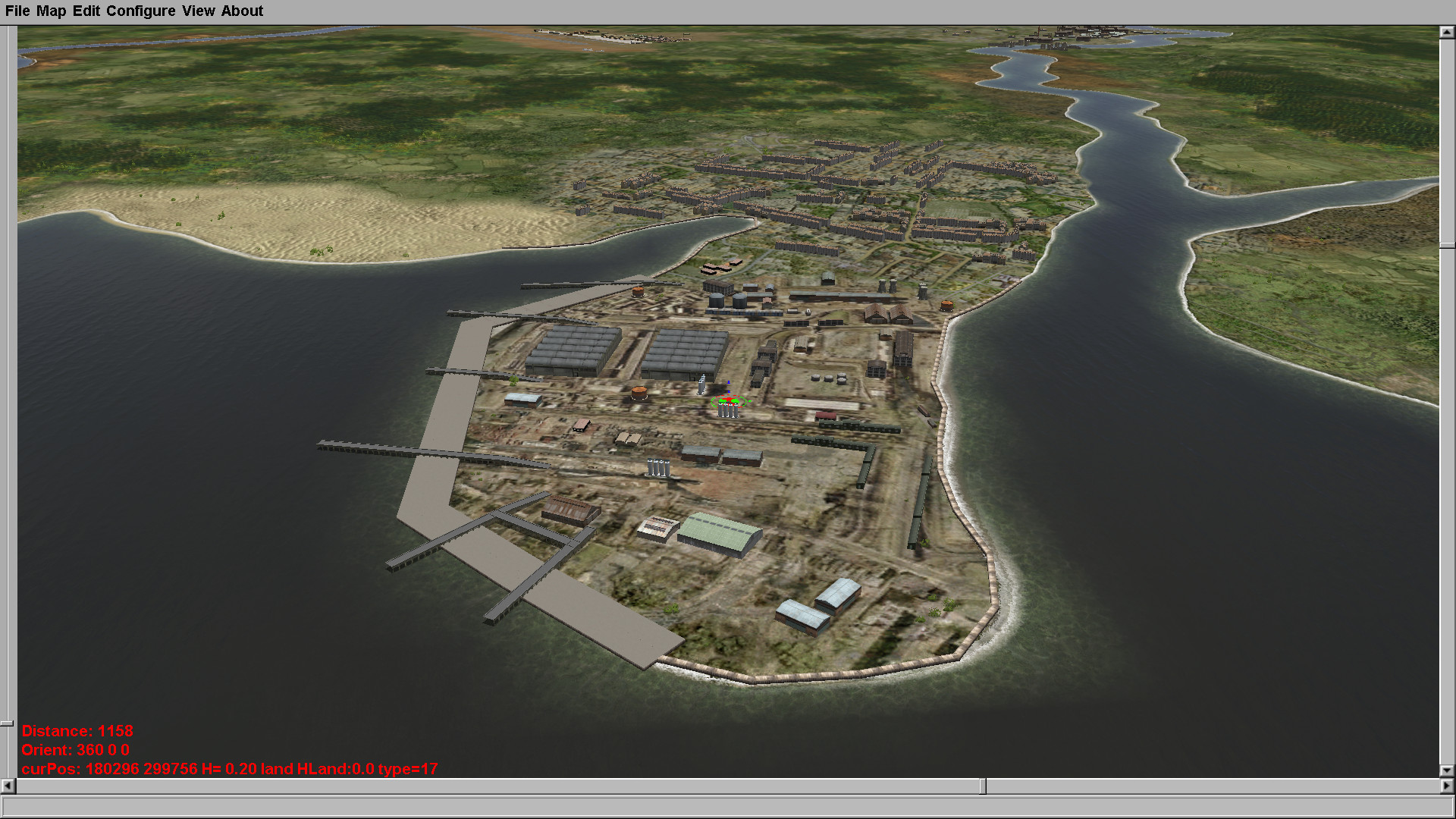Click the right scrollbar down arrow

1447,770
